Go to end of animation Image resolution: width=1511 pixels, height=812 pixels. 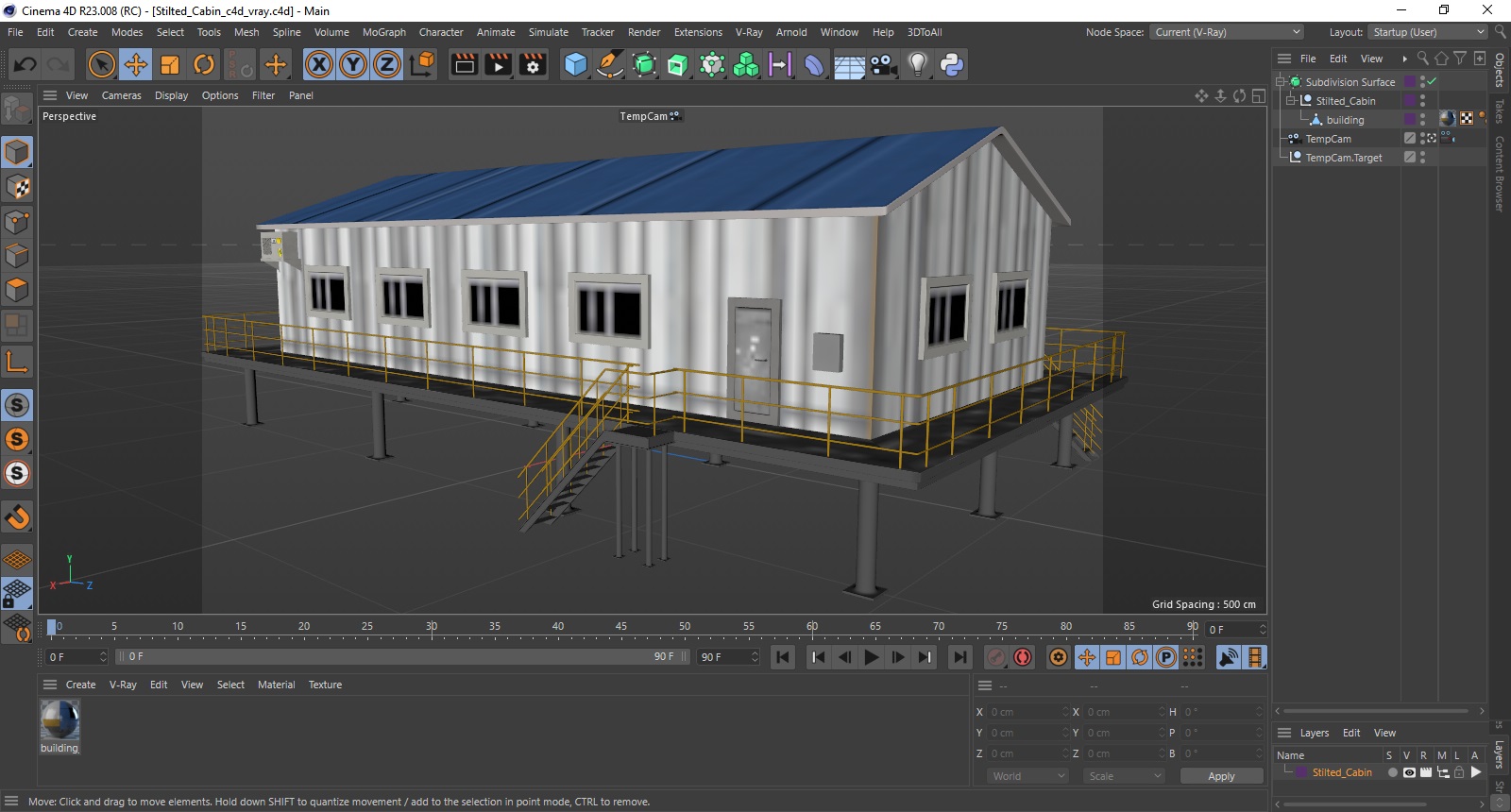pos(959,657)
